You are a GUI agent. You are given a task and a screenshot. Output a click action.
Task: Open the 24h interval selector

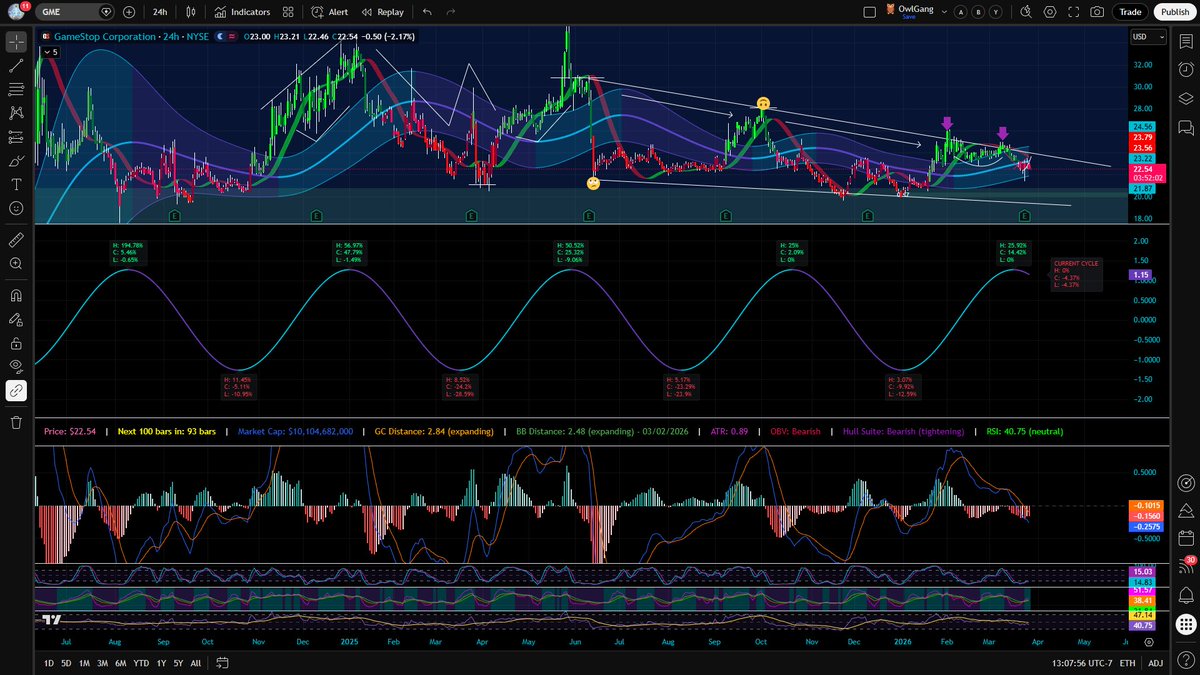[160, 12]
